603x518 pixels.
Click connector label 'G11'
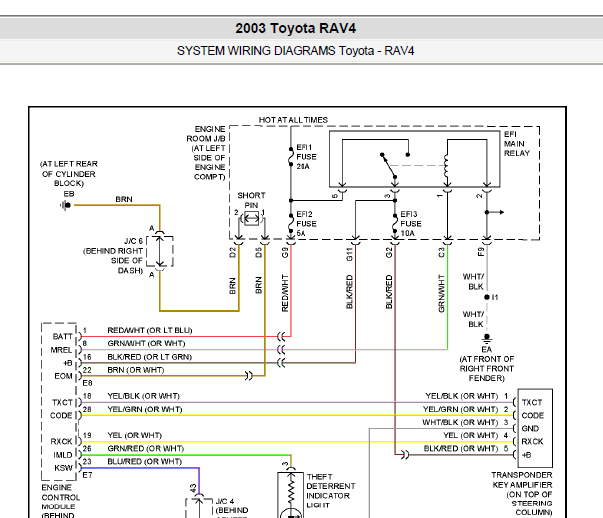pyautogui.click(x=349, y=255)
